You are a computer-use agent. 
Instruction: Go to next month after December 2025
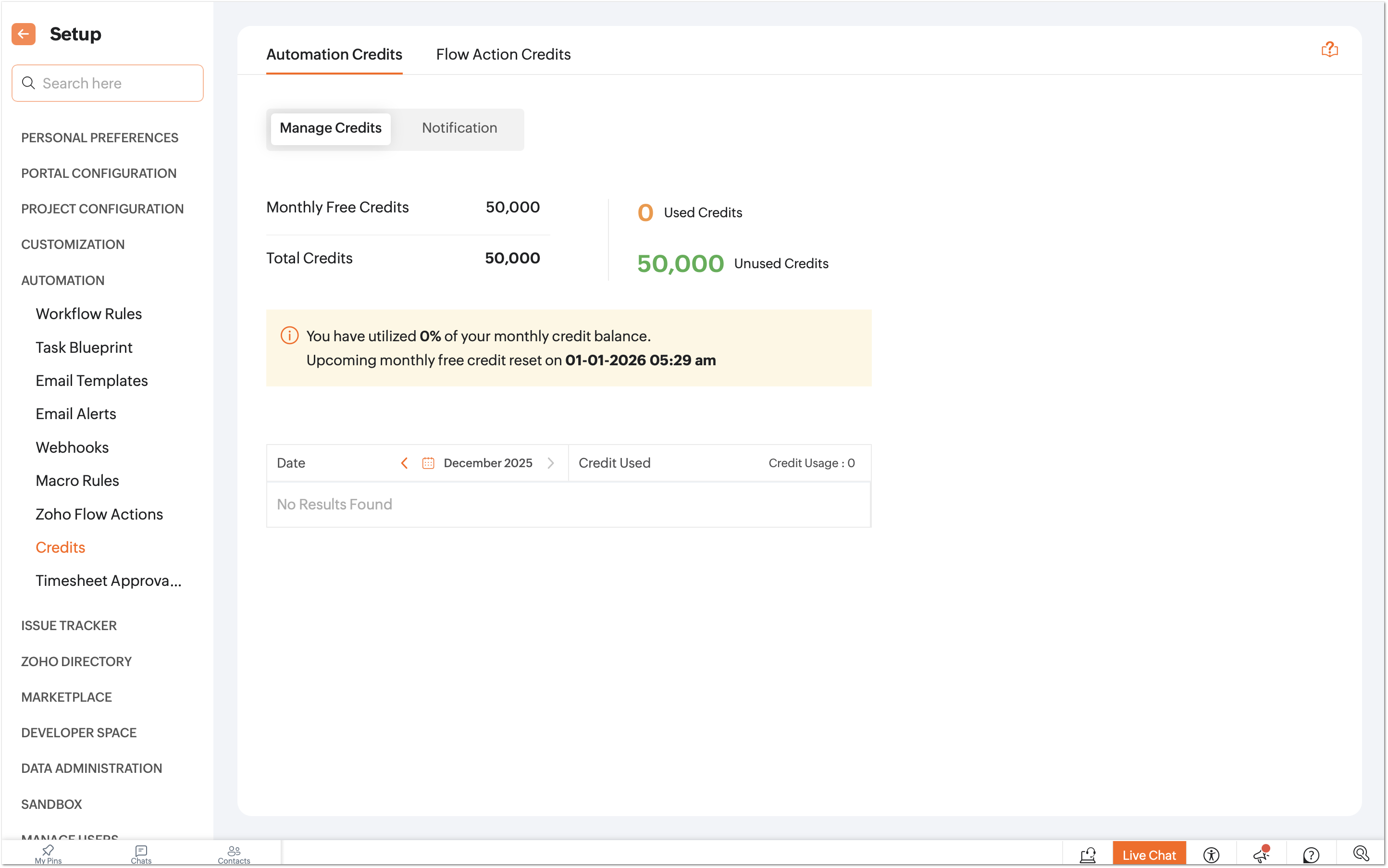coord(550,463)
